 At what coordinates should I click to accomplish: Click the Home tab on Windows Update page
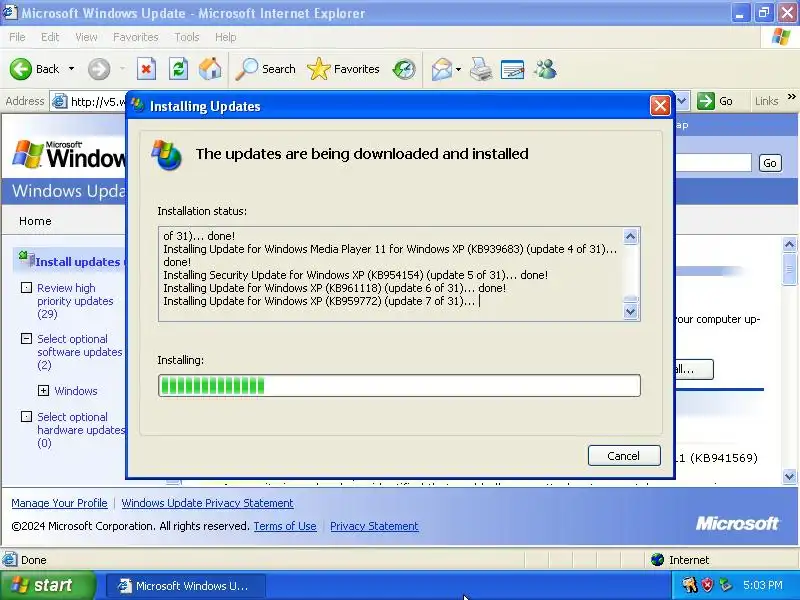(x=35, y=221)
